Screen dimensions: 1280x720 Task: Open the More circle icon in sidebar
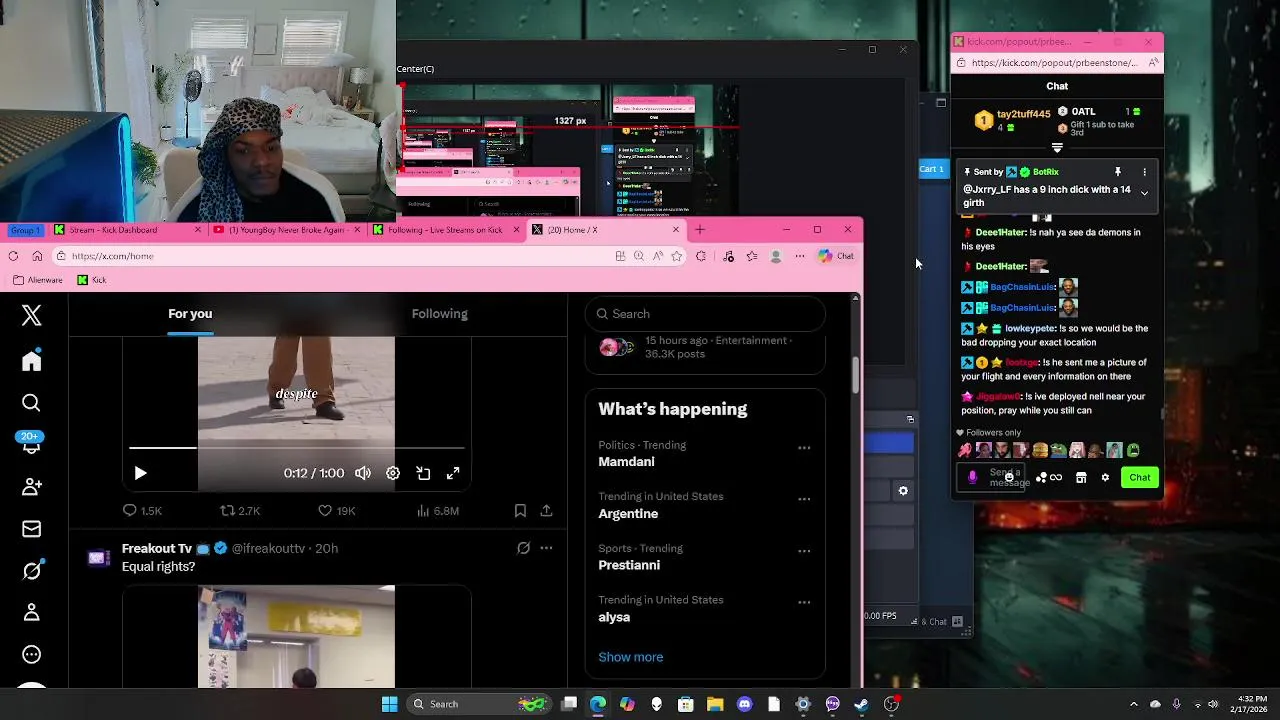31,654
